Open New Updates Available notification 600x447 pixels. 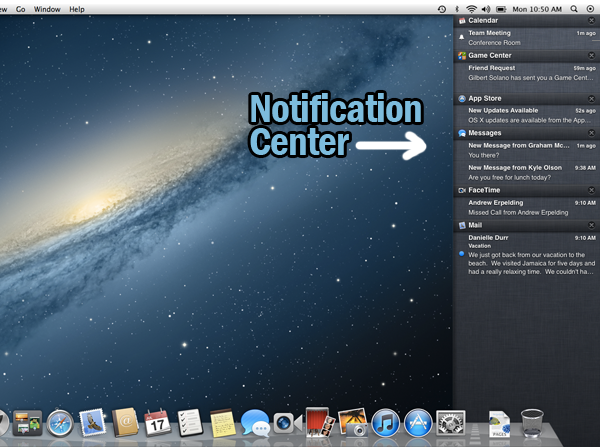[527, 115]
